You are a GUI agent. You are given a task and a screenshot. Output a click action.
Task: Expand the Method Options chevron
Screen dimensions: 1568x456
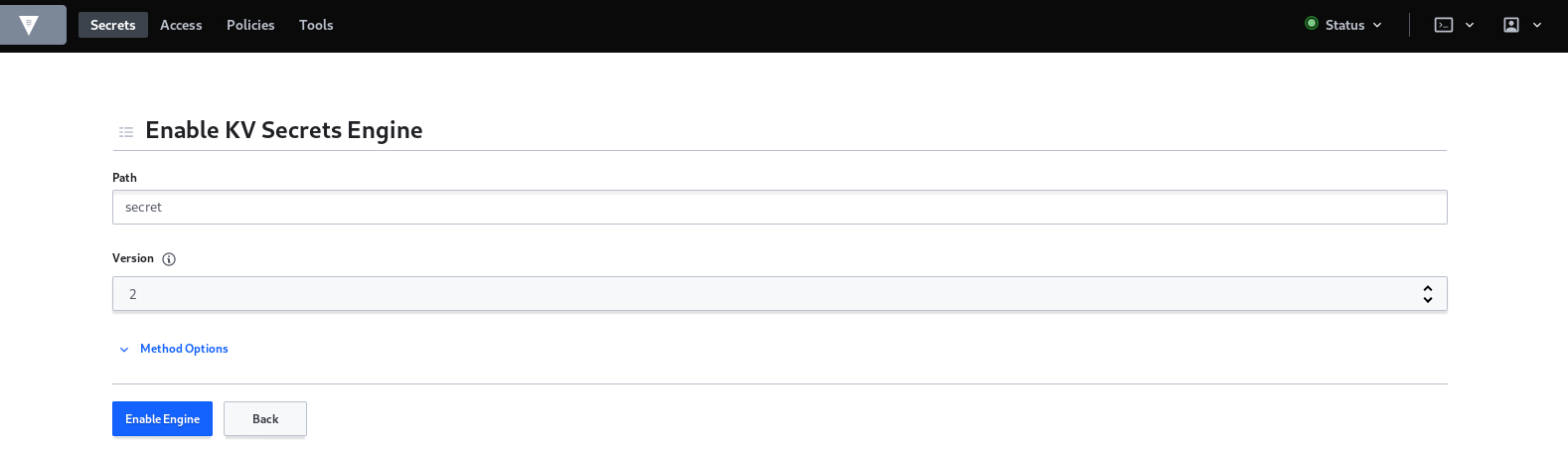point(124,350)
